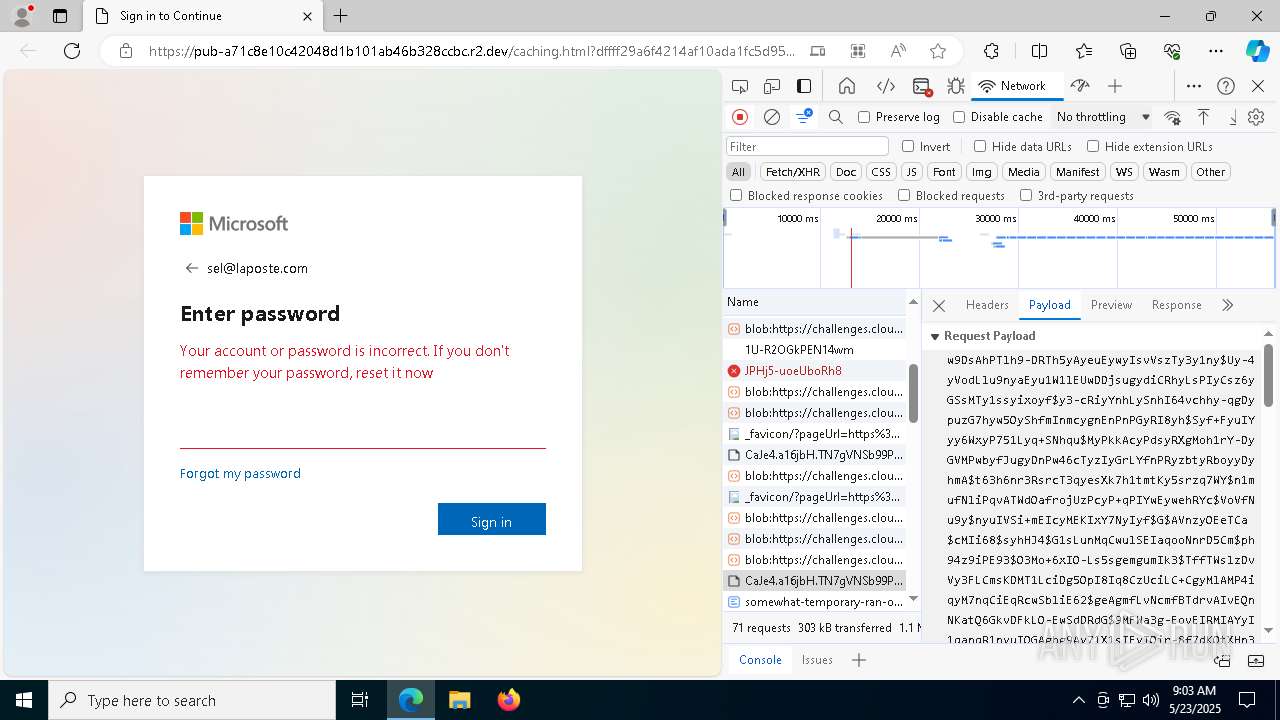Check Hide data URLs checkbox
Viewport: 1280px width, 720px height.
coord(980,146)
